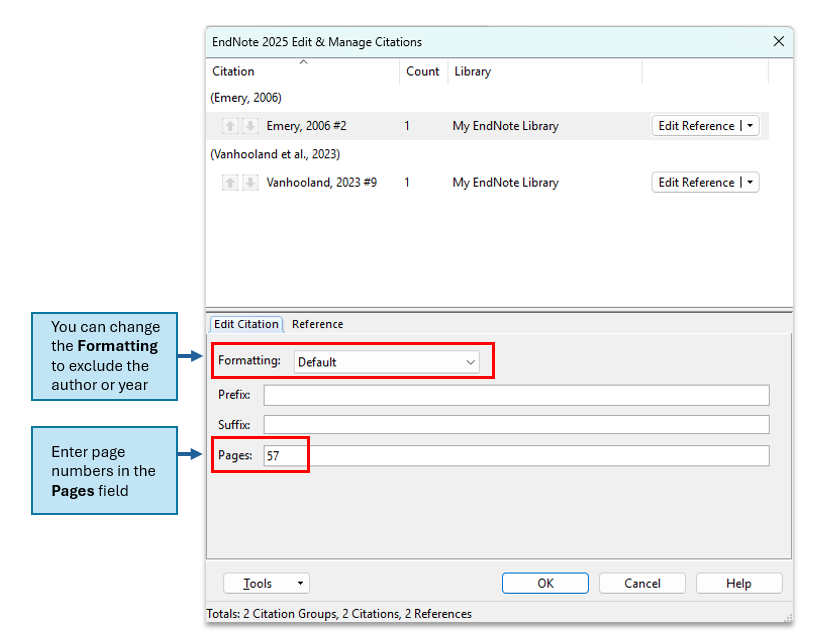Open the Tools dropdown menu
Image resolution: width=817 pixels, height=644 pixels.
point(265,584)
